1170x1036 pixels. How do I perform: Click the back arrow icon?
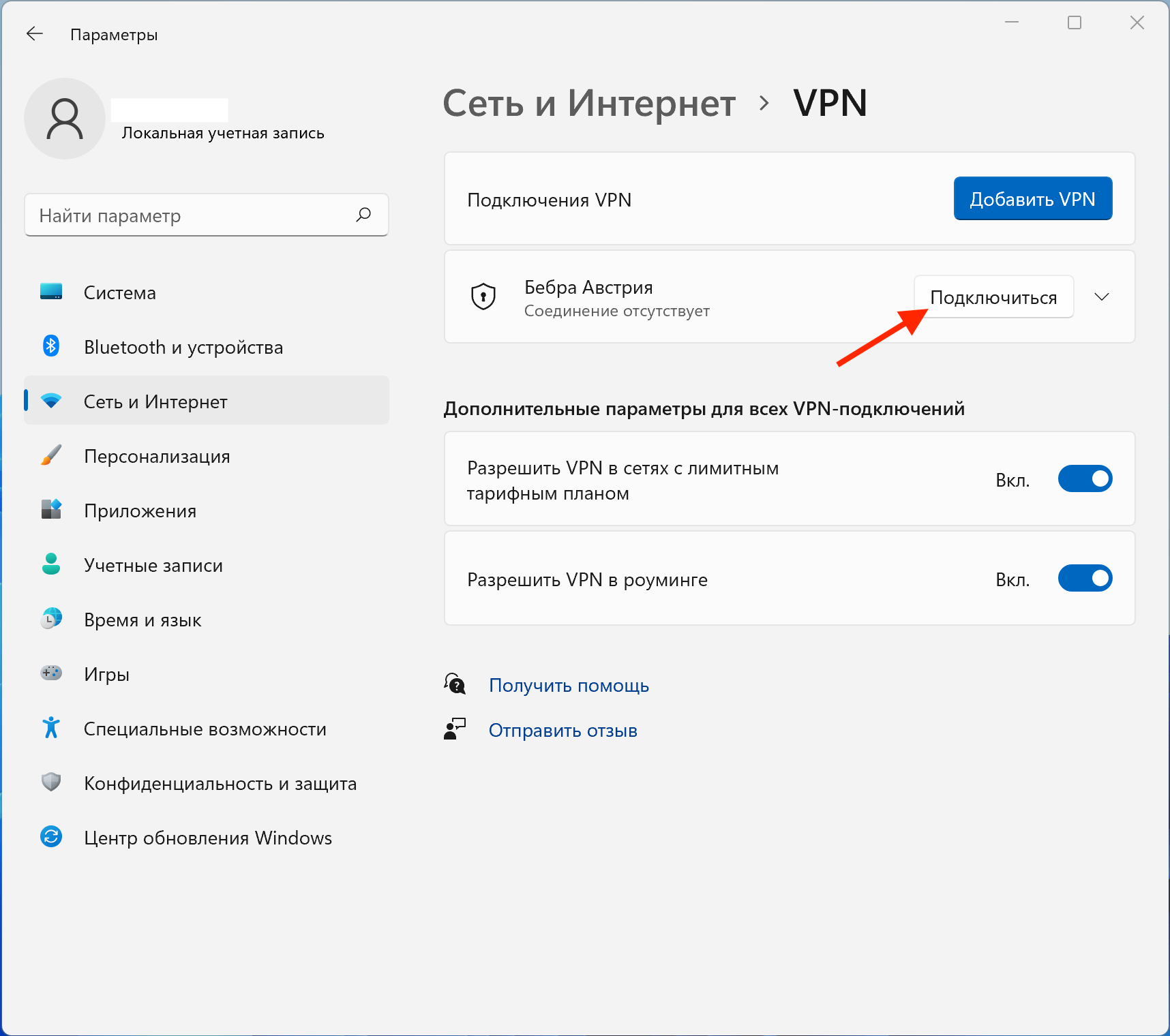tap(35, 34)
